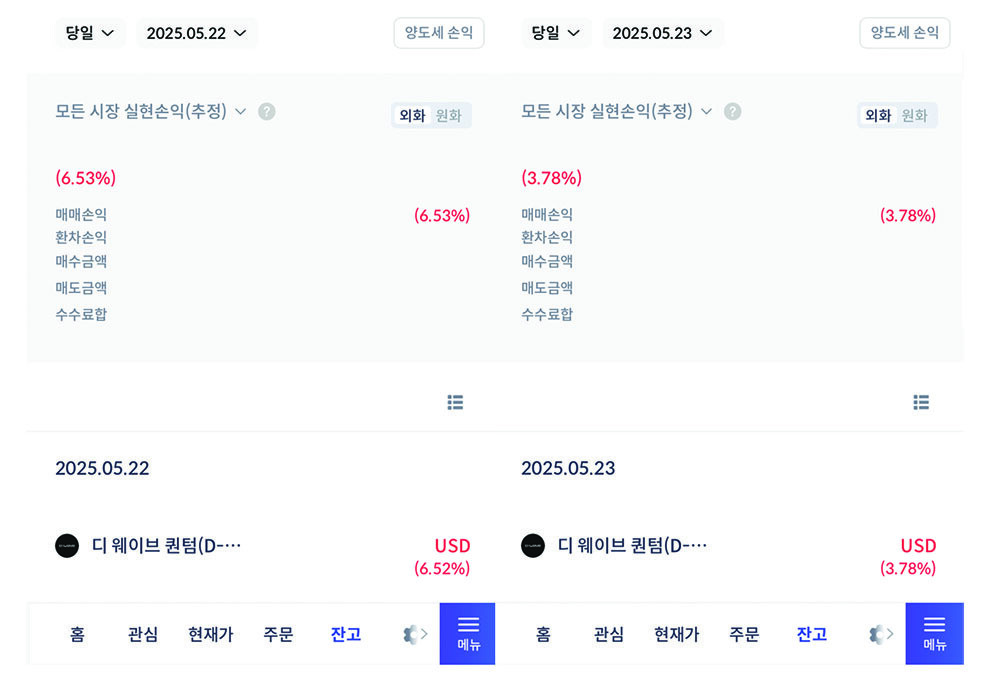This screenshot has height=673, width=992.
Task: Open the 2025.05.22 date dropdown
Action: click(196, 33)
